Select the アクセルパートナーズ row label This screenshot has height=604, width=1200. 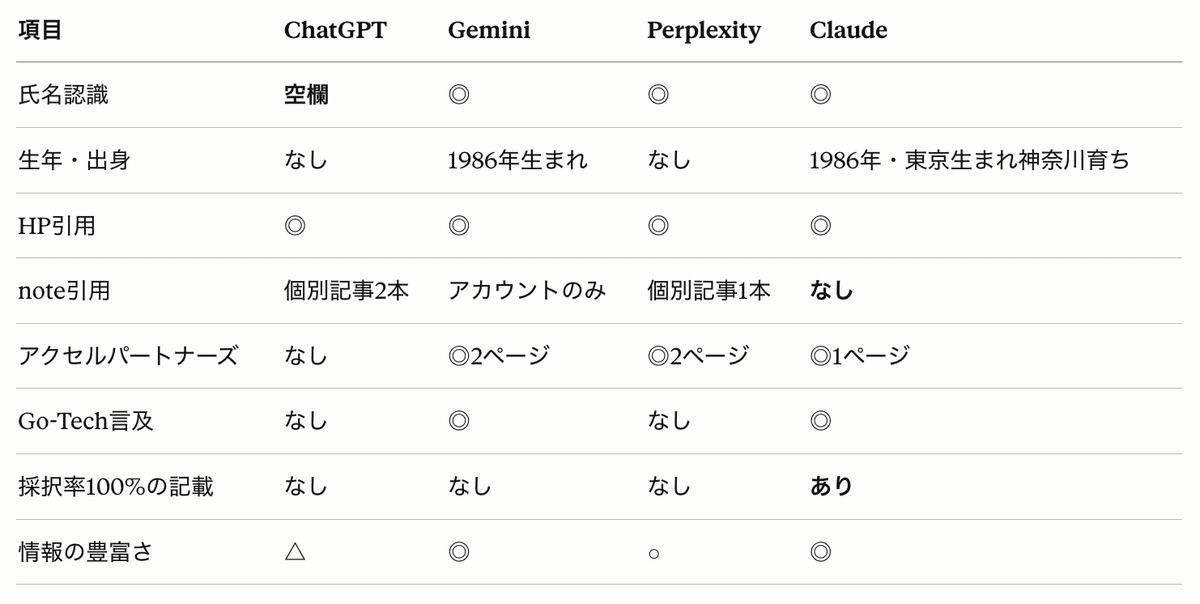[x=128, y=356]
